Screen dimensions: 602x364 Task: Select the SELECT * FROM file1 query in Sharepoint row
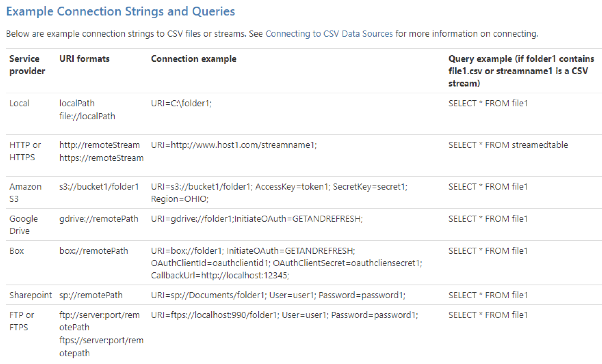point(488,295)
